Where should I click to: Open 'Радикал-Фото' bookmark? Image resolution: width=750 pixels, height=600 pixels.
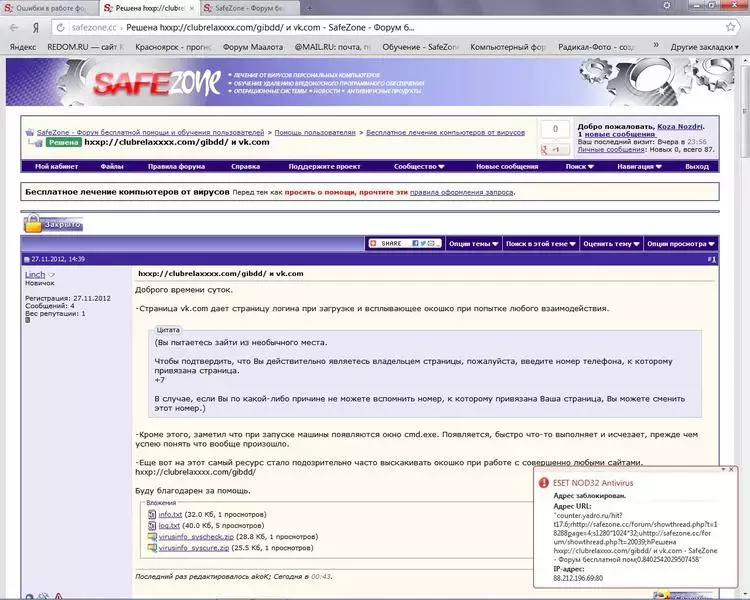click(596, 47)
